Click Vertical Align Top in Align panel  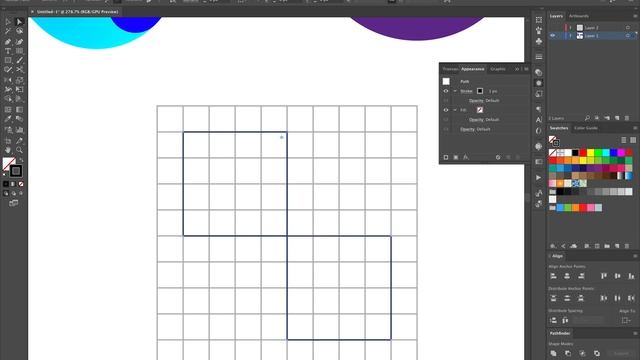(x=604, y=276)
